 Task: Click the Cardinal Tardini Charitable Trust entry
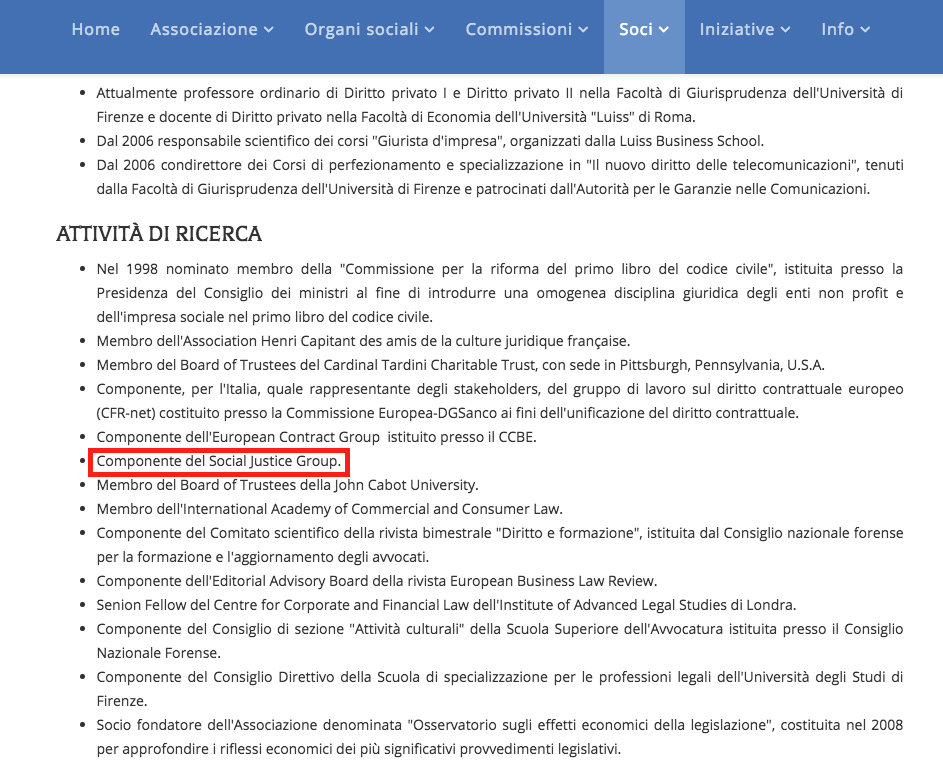point(460,365)
